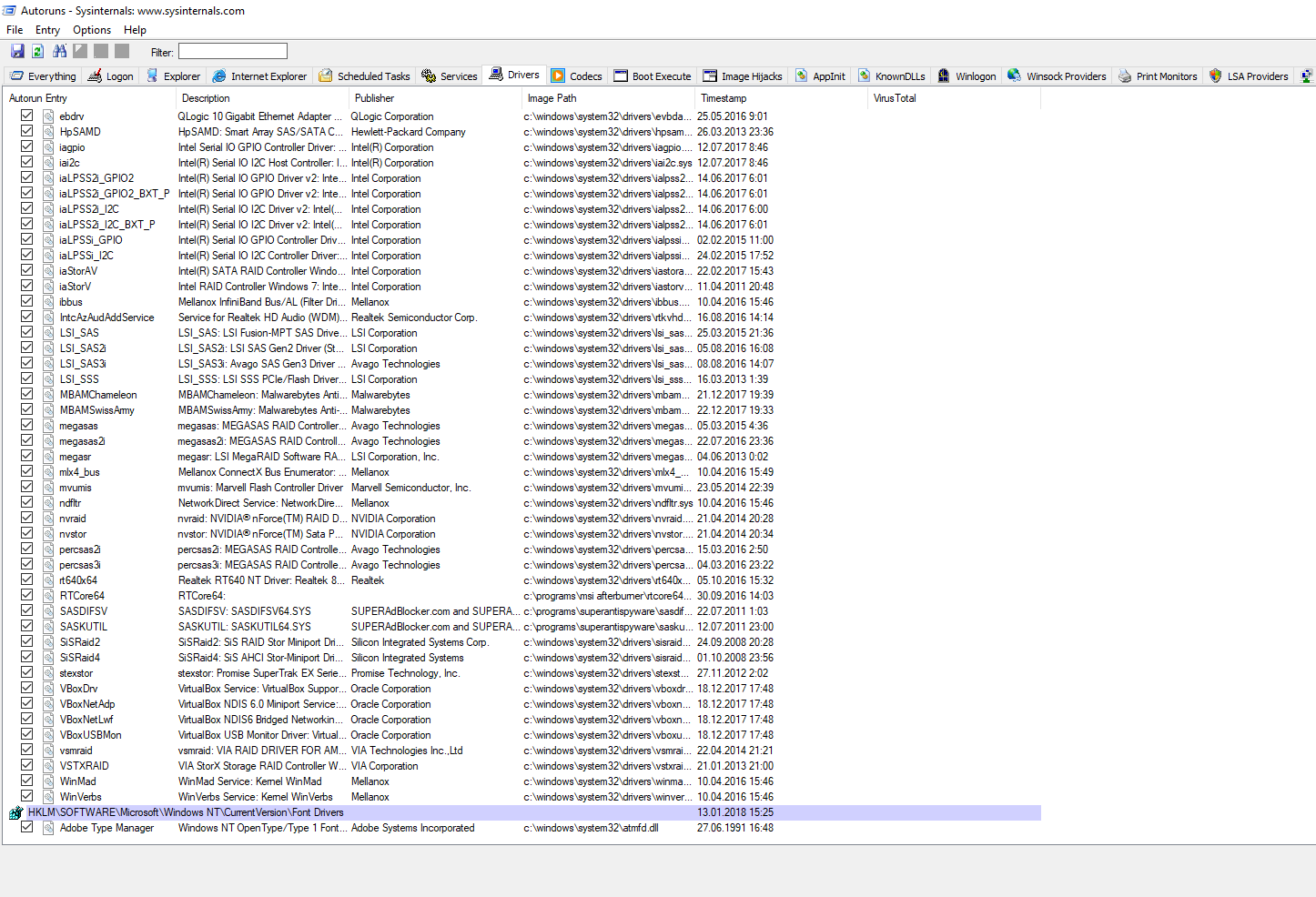This screenshot has width=1316, height=897.
Task: Select the IntcAzAudAddService entry name
Action: pos(106,317)
